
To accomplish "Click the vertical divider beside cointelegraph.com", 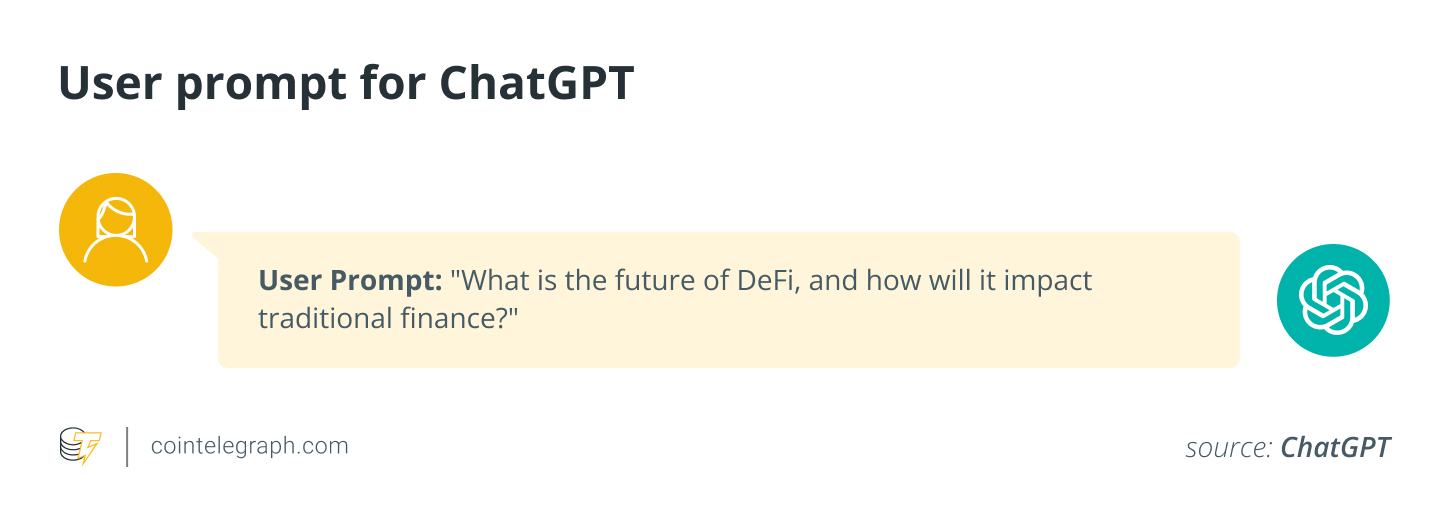I will 127,446.
